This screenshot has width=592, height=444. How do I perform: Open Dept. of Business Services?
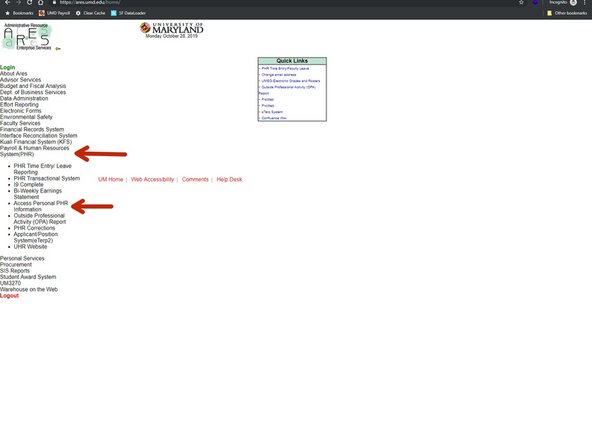pyautogui.click(x=33, y=92)
